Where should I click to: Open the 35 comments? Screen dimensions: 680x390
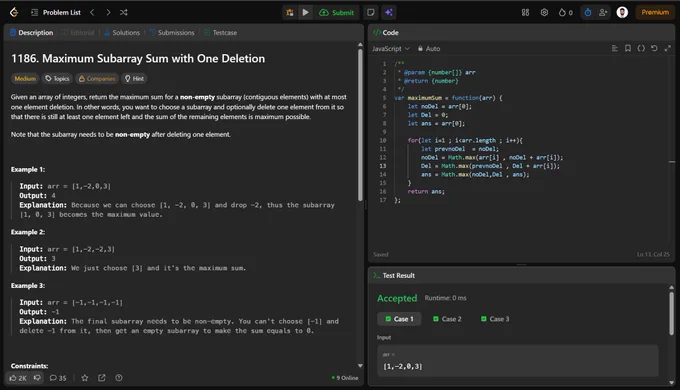[58, 378]
